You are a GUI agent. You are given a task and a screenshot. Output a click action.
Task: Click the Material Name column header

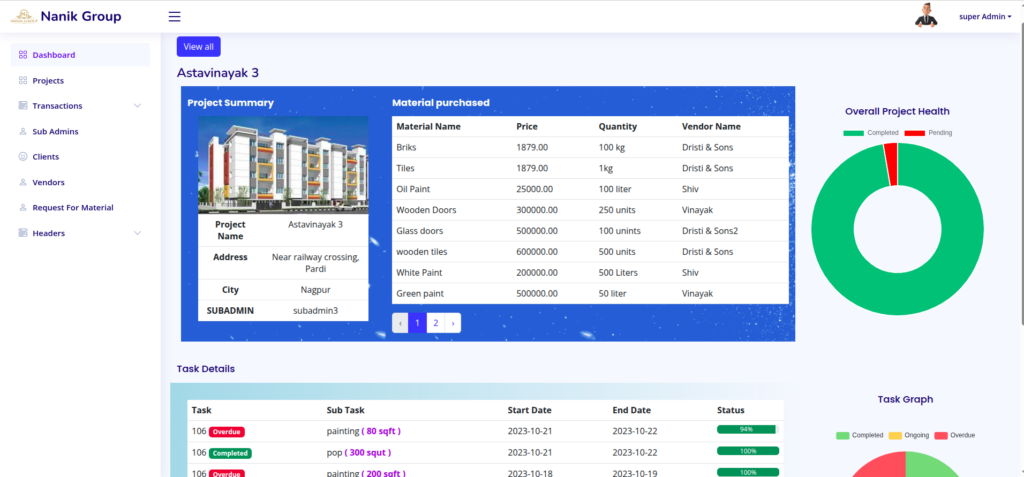point(428,127)
